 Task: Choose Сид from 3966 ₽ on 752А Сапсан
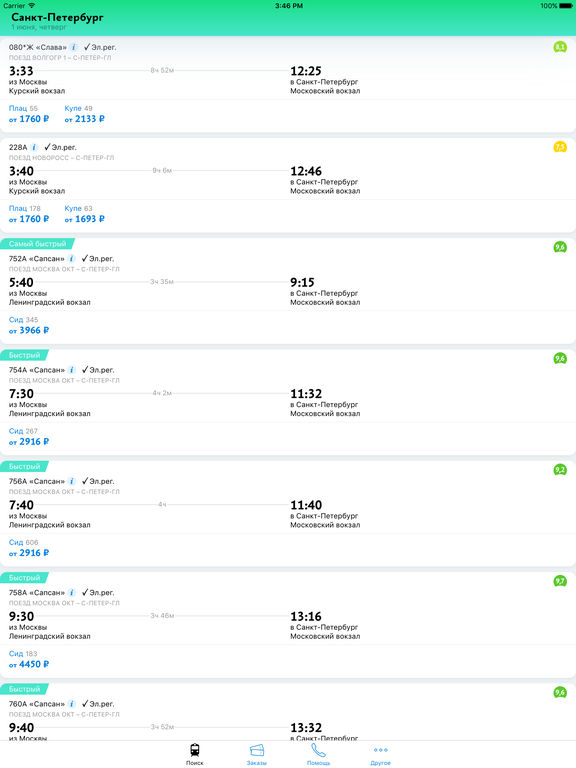click(29, 325)
